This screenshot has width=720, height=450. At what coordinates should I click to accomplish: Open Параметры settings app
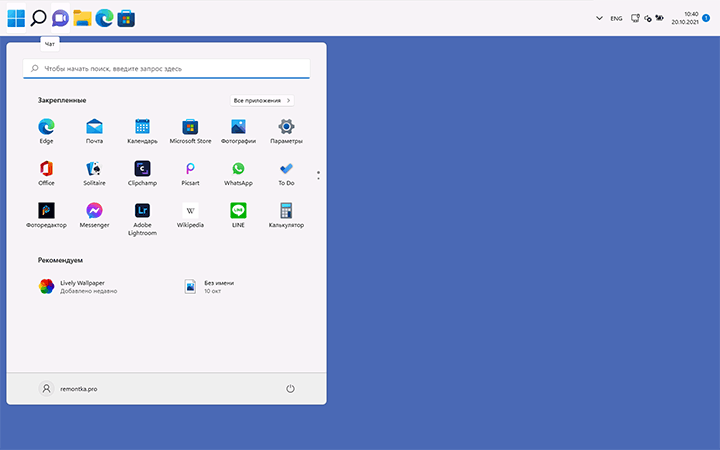pyautogui.click(x=286, y=131)
